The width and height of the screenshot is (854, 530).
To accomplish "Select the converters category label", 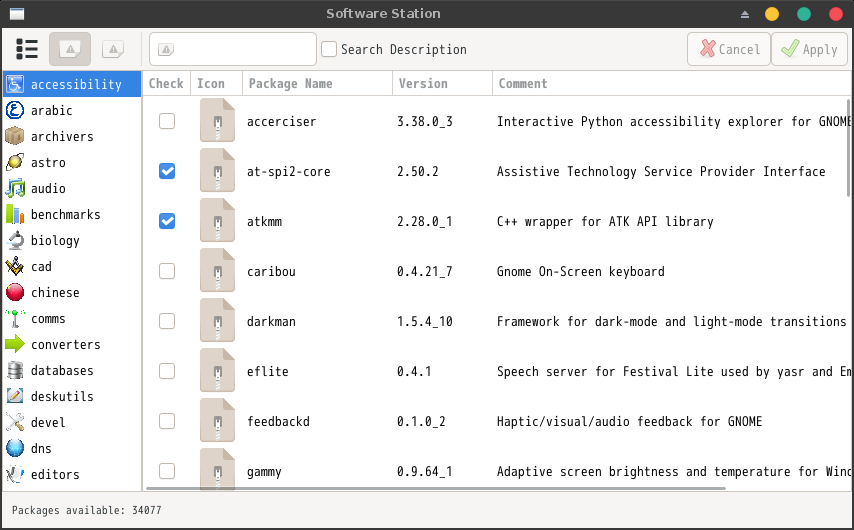I will (66, 345).
